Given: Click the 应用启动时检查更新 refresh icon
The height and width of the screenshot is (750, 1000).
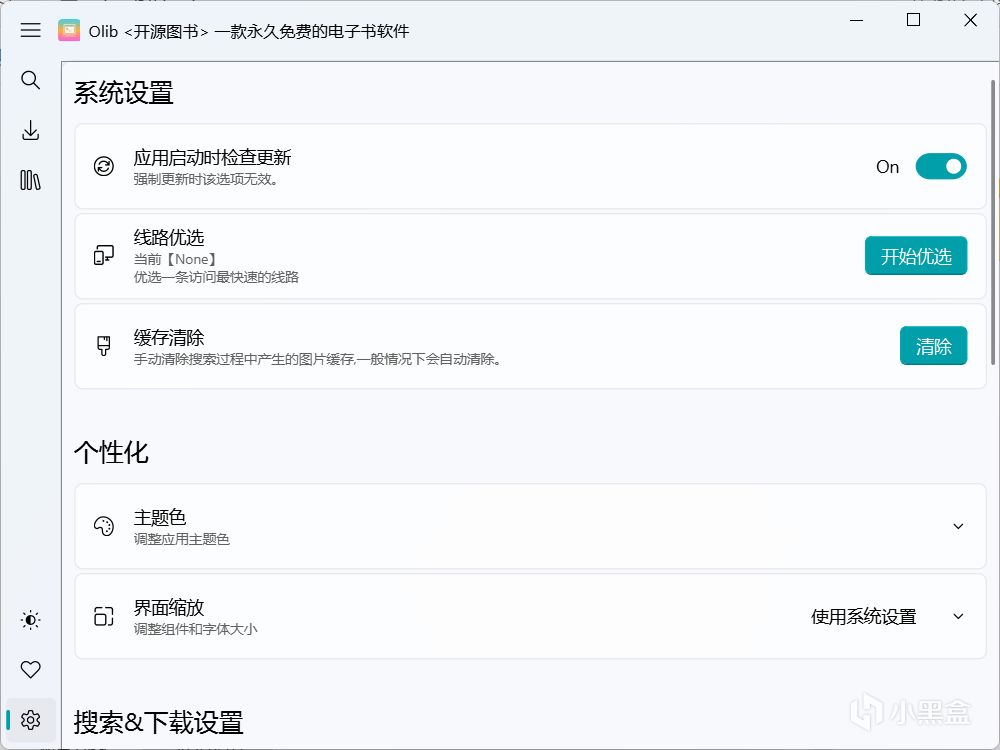Looking at the screenshot, I should [104, 166].
